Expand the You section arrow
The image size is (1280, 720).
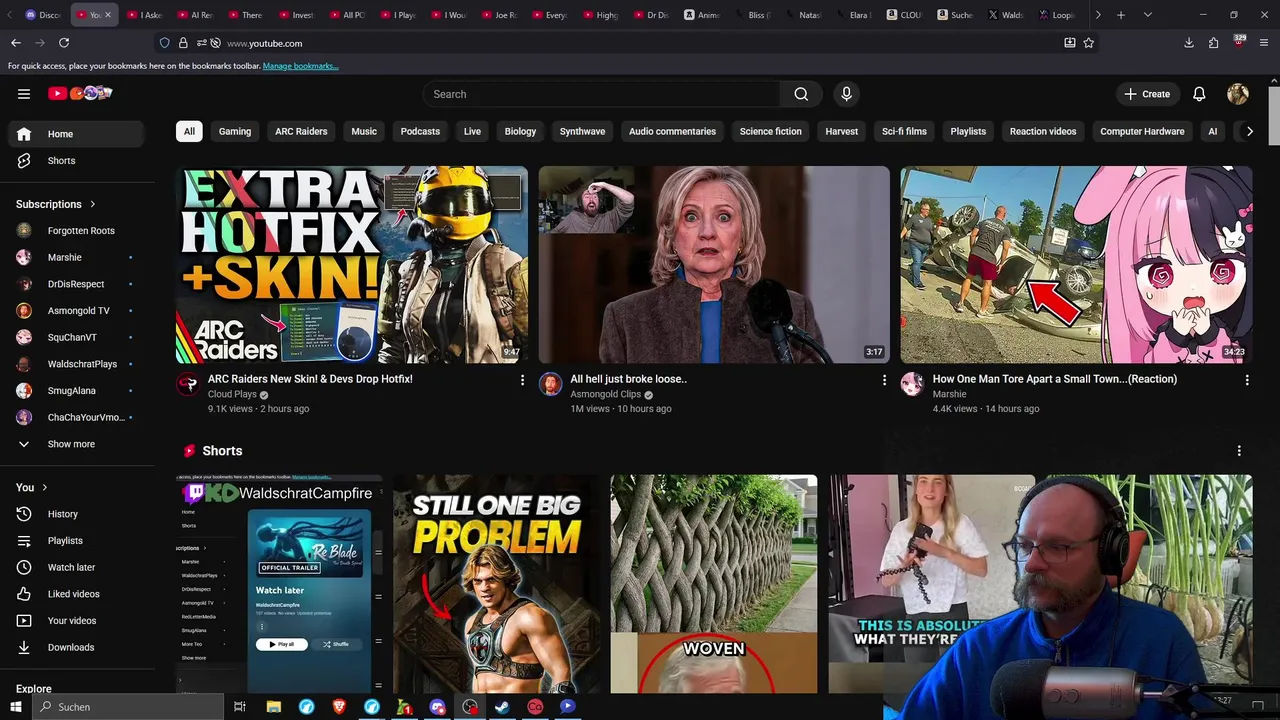[x=45, y=487]
